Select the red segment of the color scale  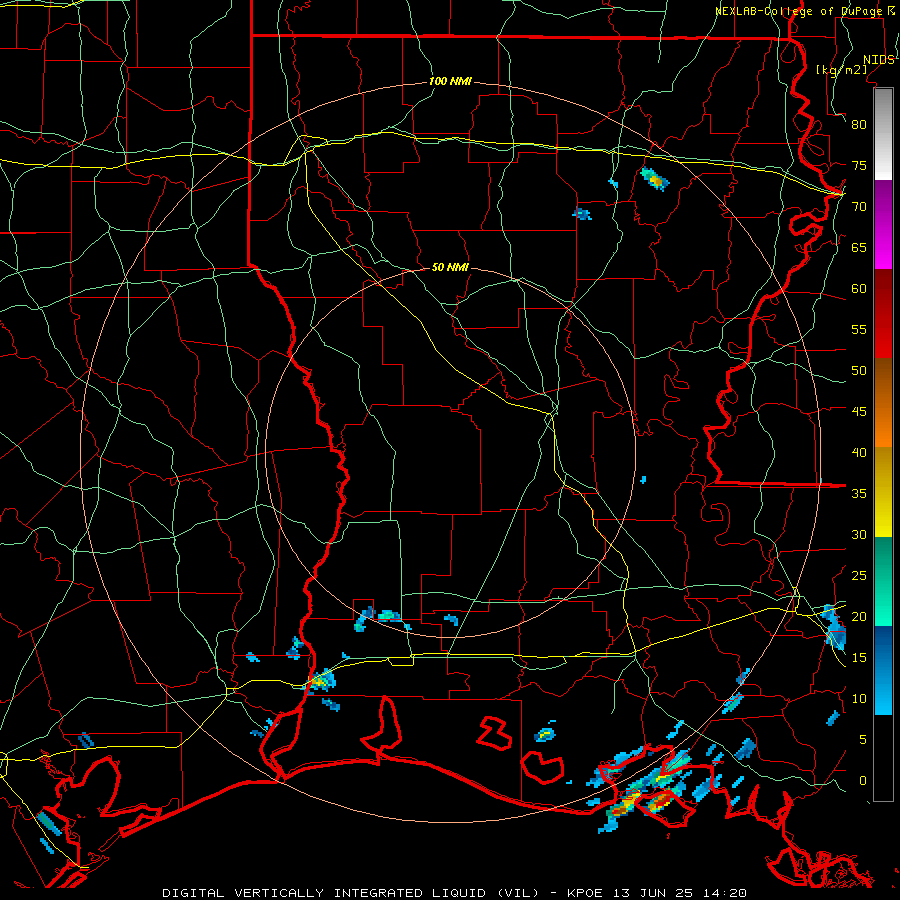[x=883, y=315]
